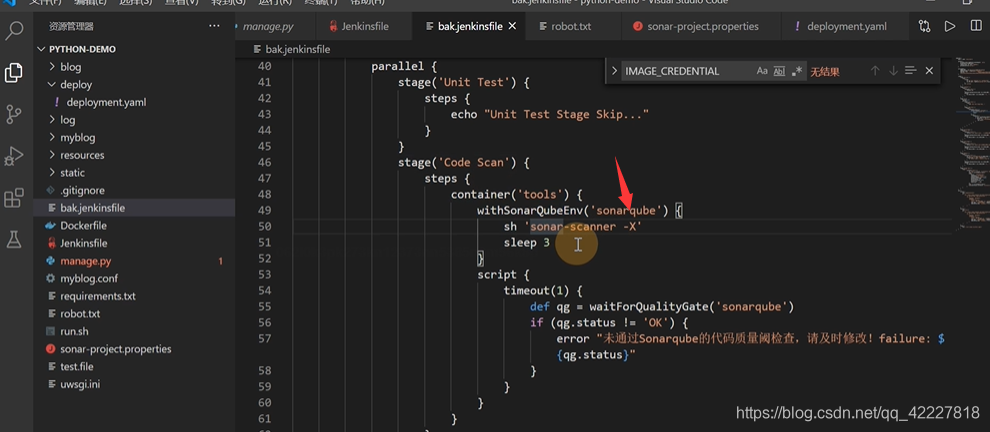Open Jenkinsfile in explorer tree
Screen dimensions: 990x432
134,243
